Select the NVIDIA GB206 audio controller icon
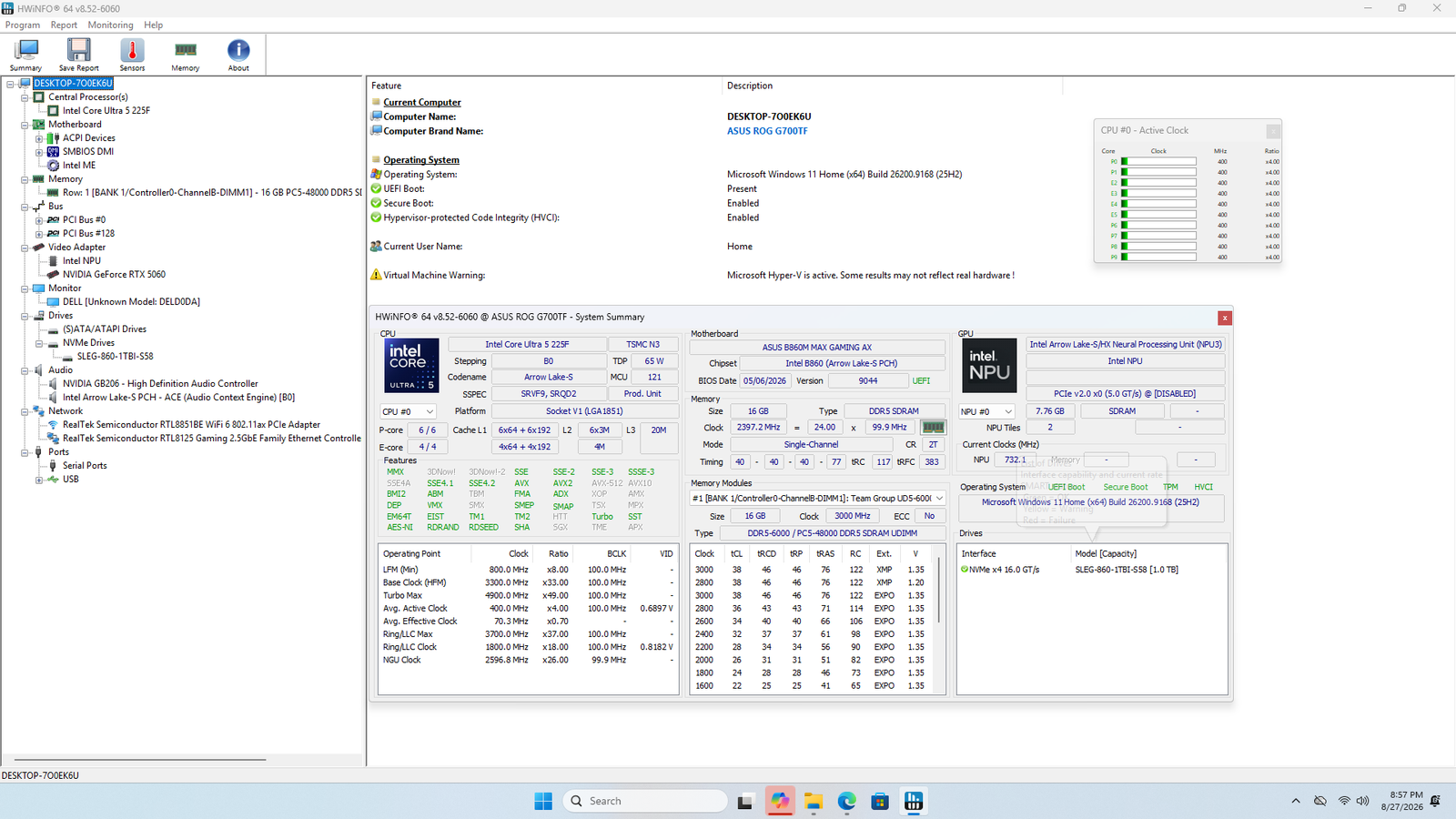 coord(53,384)
